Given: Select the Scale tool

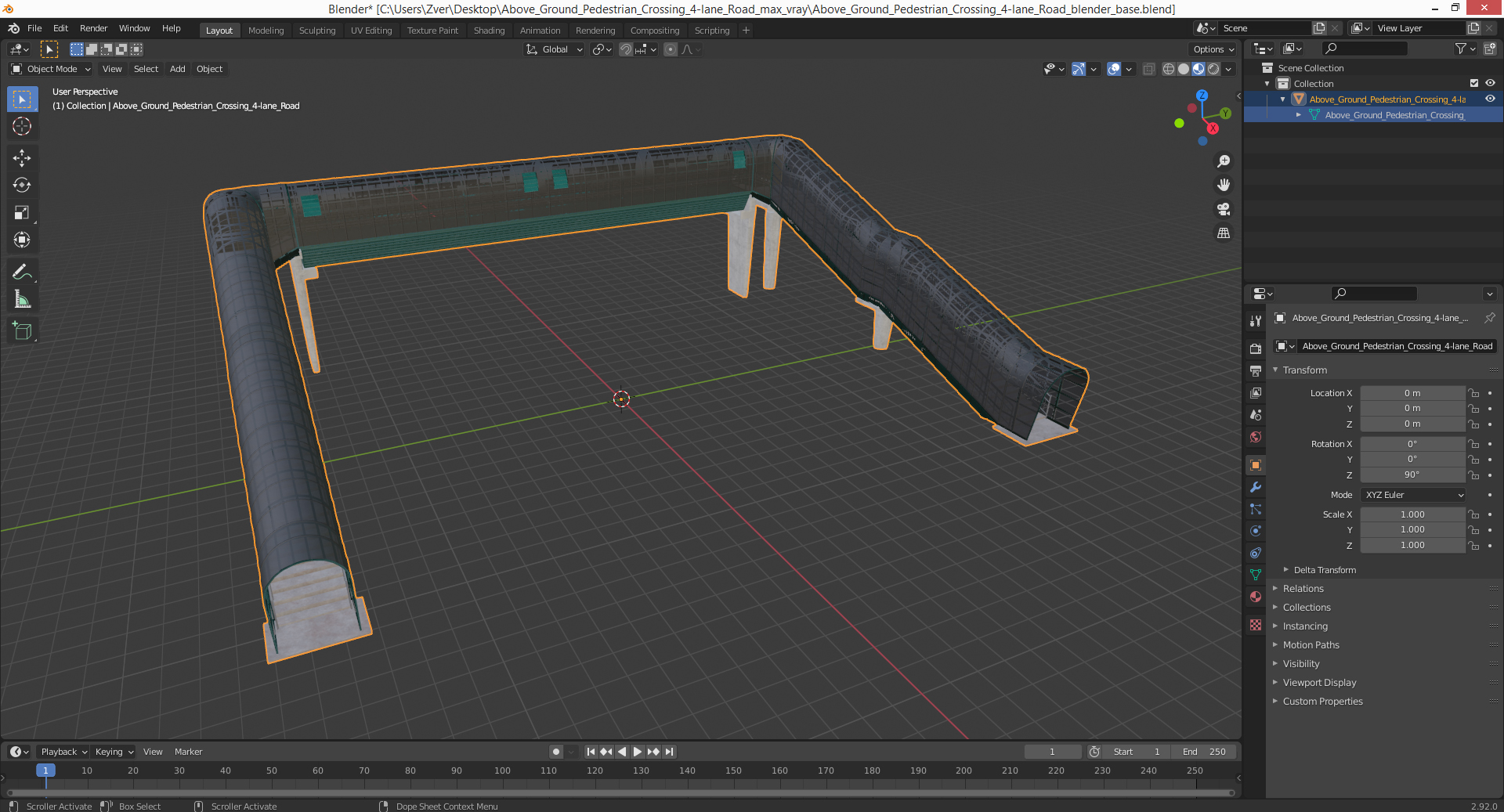Looking at the screenshot, I should tap(22, 213).
